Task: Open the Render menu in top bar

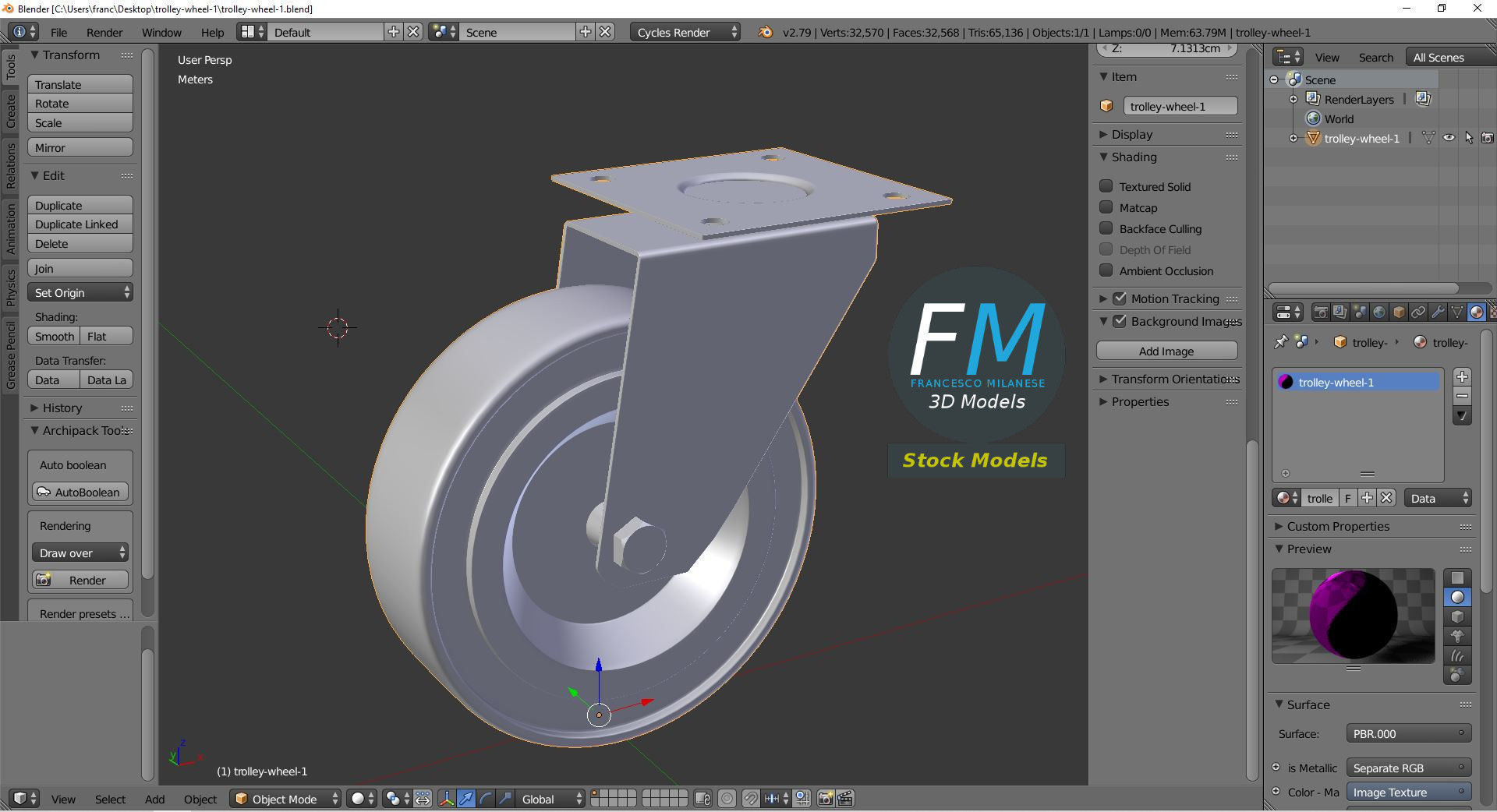Action: [104, 32]
